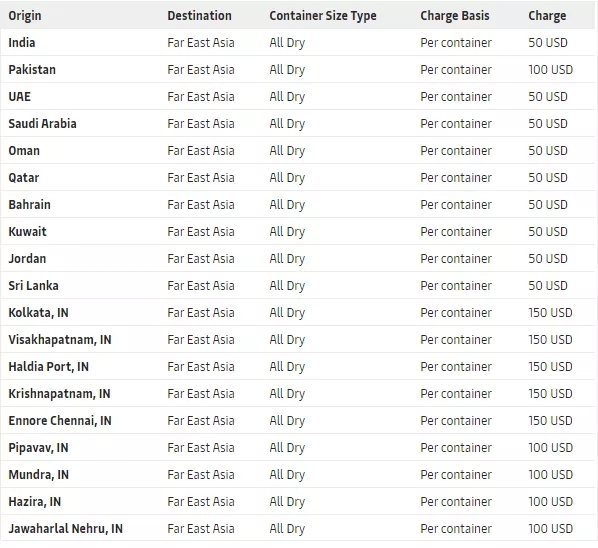The image size is (598, 548).
Task: Click the Container Size Type header
Action: tap(323, 16)
